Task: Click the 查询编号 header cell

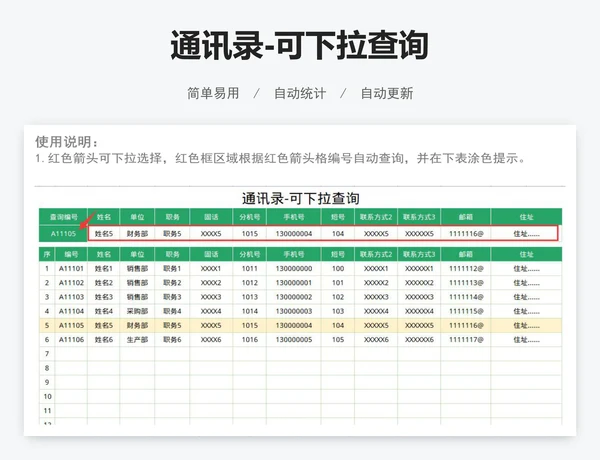Action: [x=64, y=217]
